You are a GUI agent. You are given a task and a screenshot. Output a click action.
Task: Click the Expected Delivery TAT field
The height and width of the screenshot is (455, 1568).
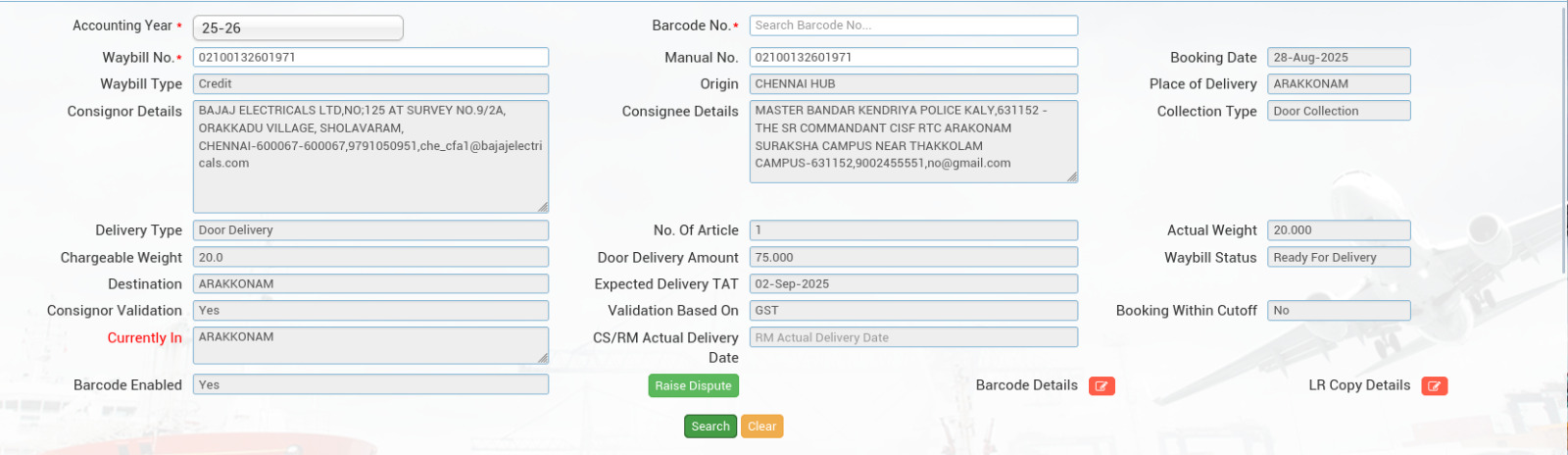click(913, 284)
